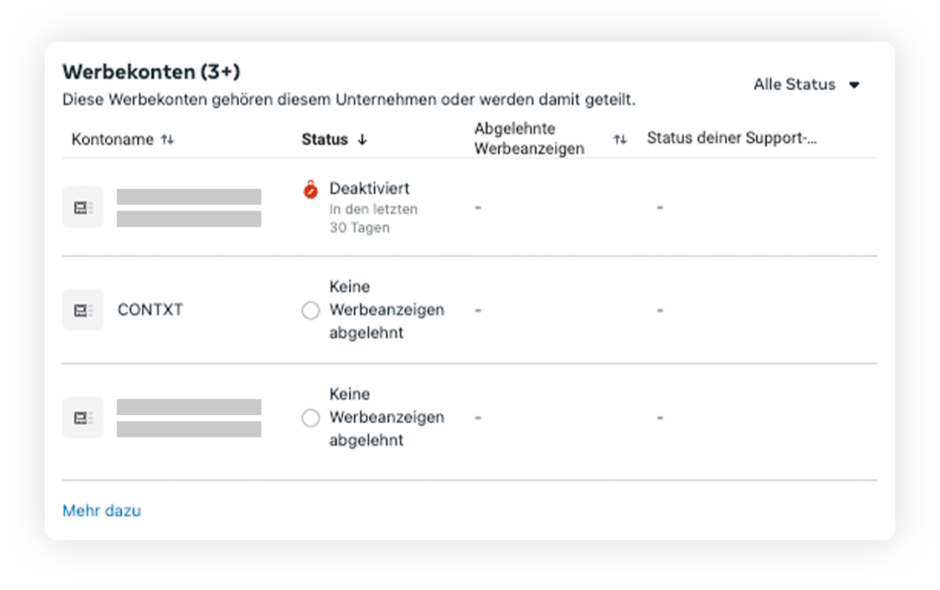Select the CONTXT account name
Viewport: 940px width, 590px height.
coord(150,310)
